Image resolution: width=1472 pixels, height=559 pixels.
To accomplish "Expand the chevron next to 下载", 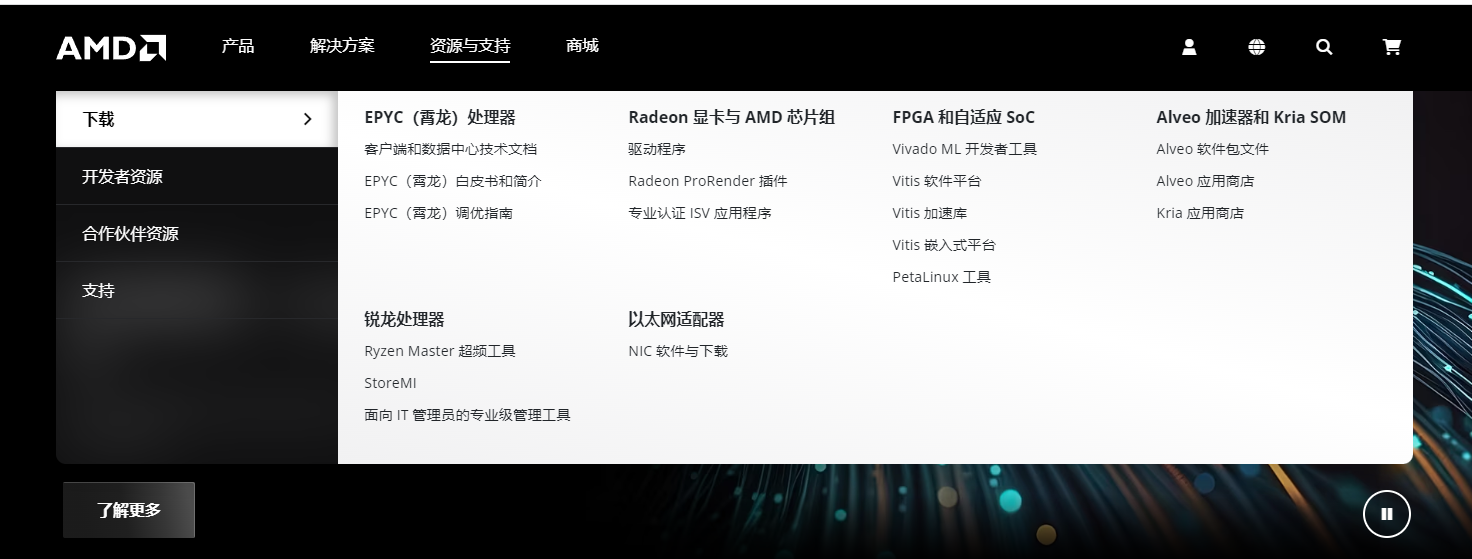I will pyautogui.click(x=307, y=119).
